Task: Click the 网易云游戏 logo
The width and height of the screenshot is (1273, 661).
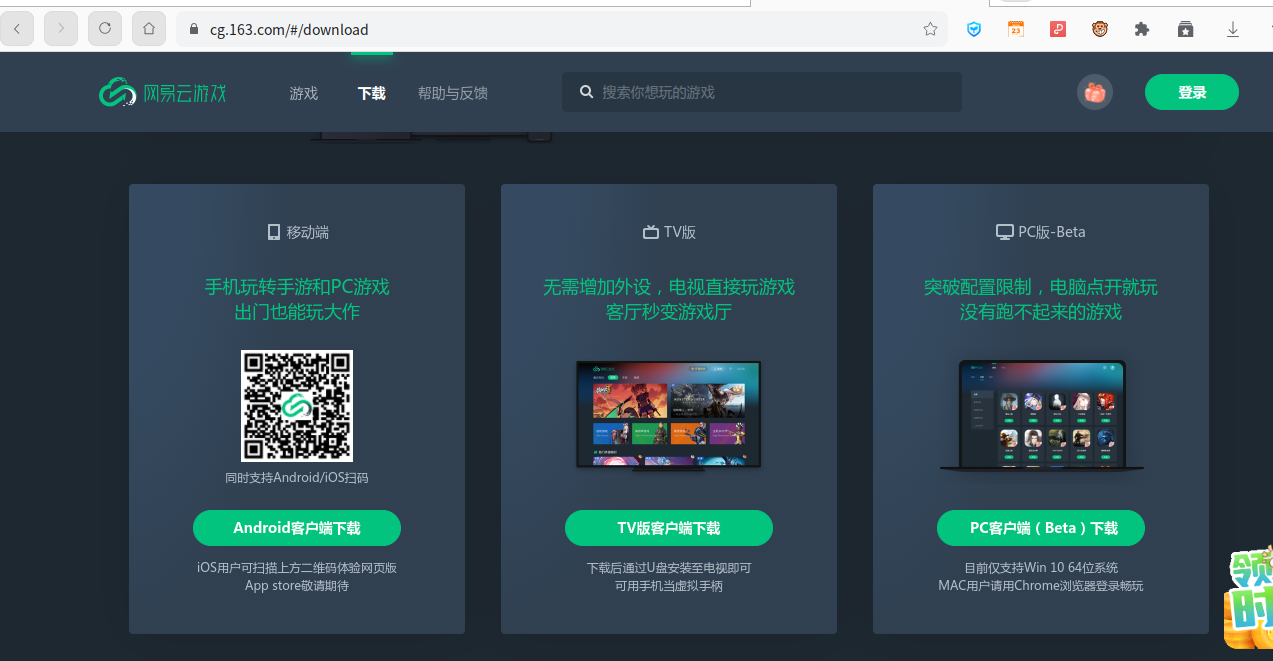Action: [x=162, y=91]
